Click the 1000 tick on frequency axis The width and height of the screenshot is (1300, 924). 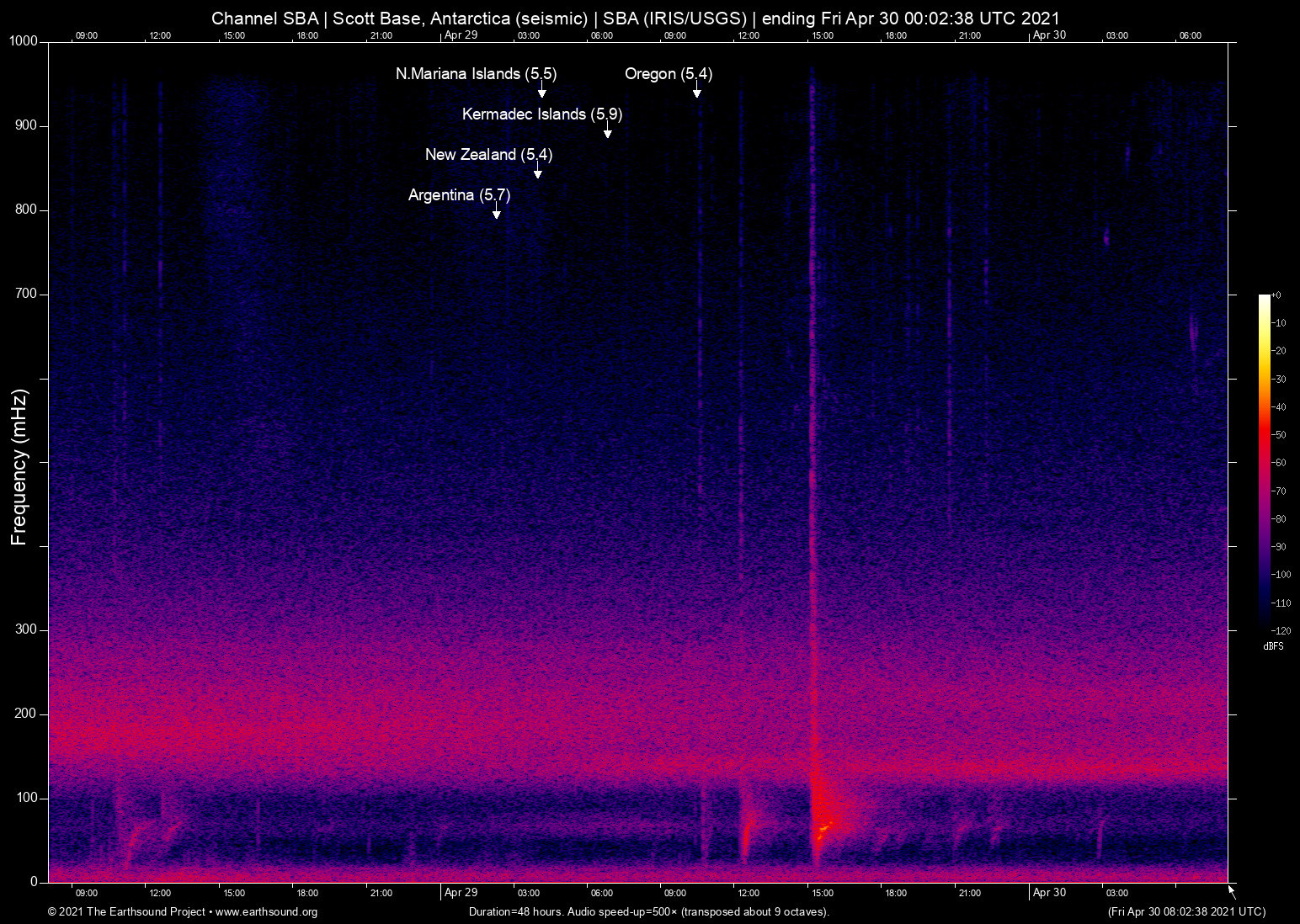tap(24, 41)
